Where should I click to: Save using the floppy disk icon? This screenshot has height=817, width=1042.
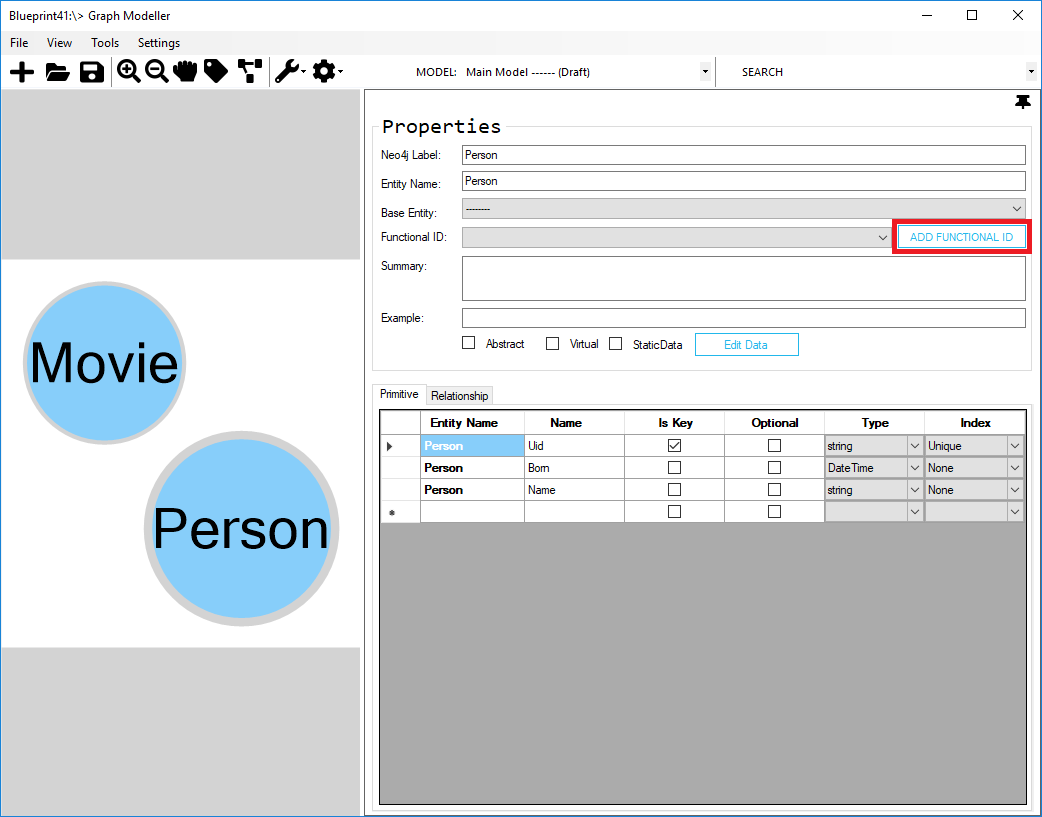point(92,72)
